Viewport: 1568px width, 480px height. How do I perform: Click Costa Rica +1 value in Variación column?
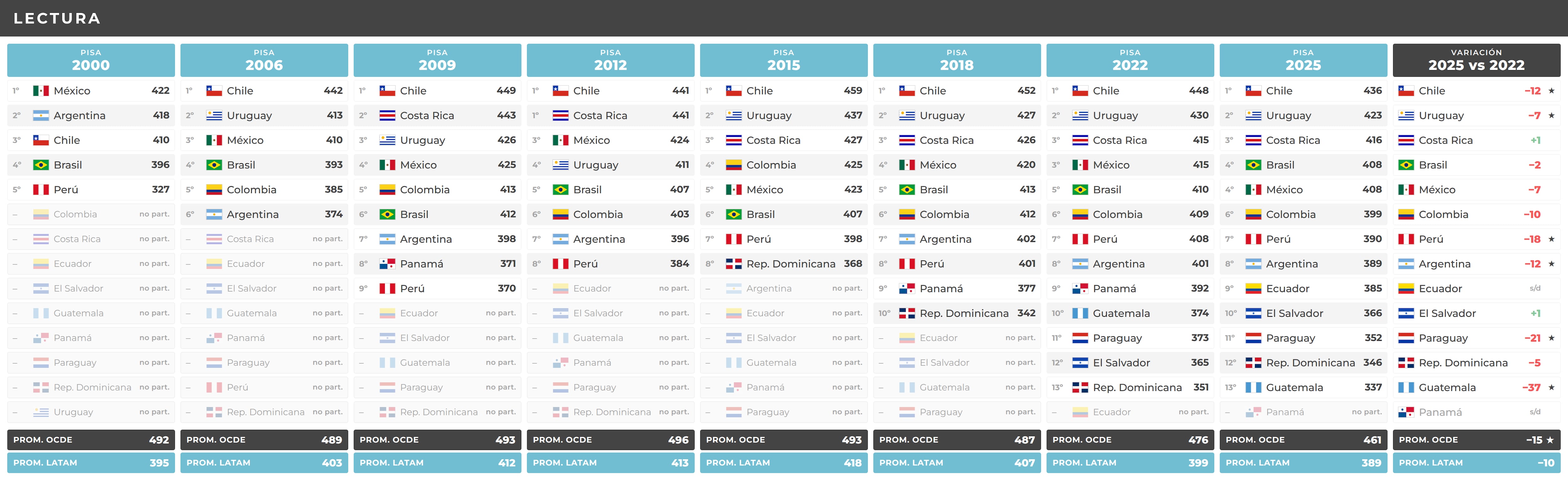[1536, 141]
